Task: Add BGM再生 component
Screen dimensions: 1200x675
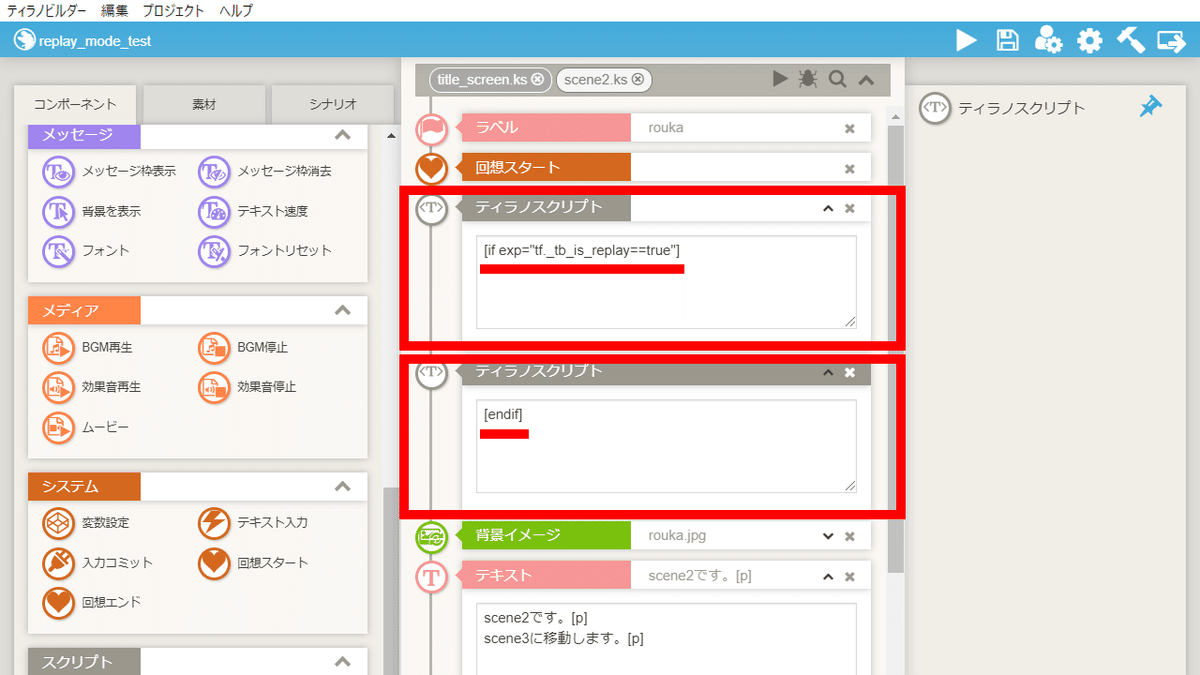Action: click(88, 347)
